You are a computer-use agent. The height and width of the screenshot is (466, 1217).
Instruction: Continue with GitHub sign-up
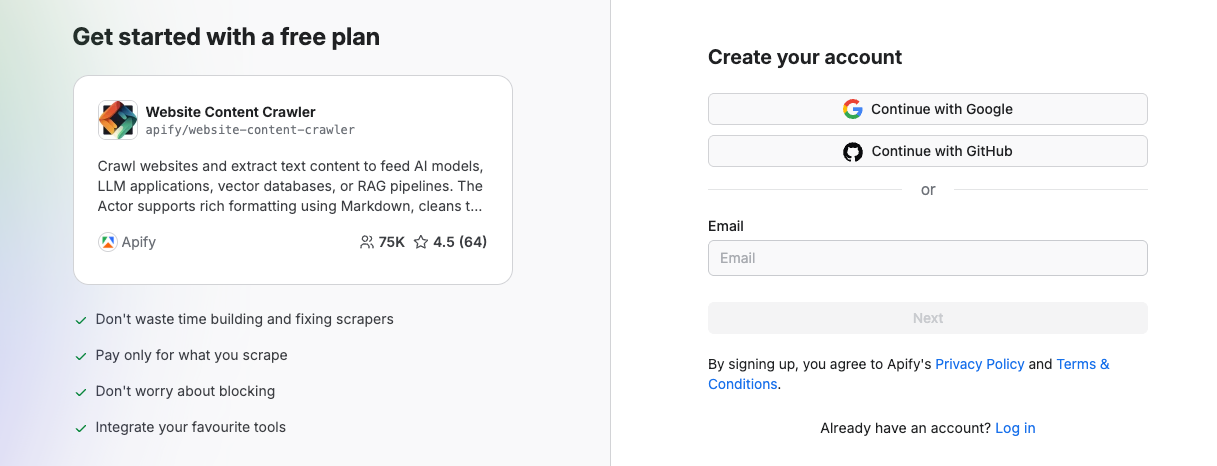pyautogui.click(x=927, y=152)
